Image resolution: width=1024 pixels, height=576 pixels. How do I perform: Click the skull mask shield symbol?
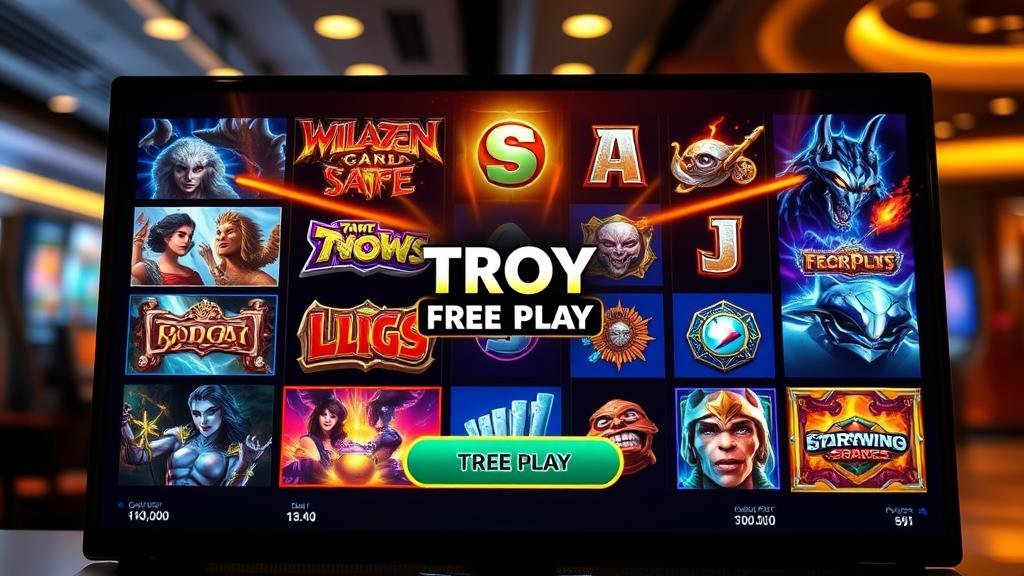(617, 246)
